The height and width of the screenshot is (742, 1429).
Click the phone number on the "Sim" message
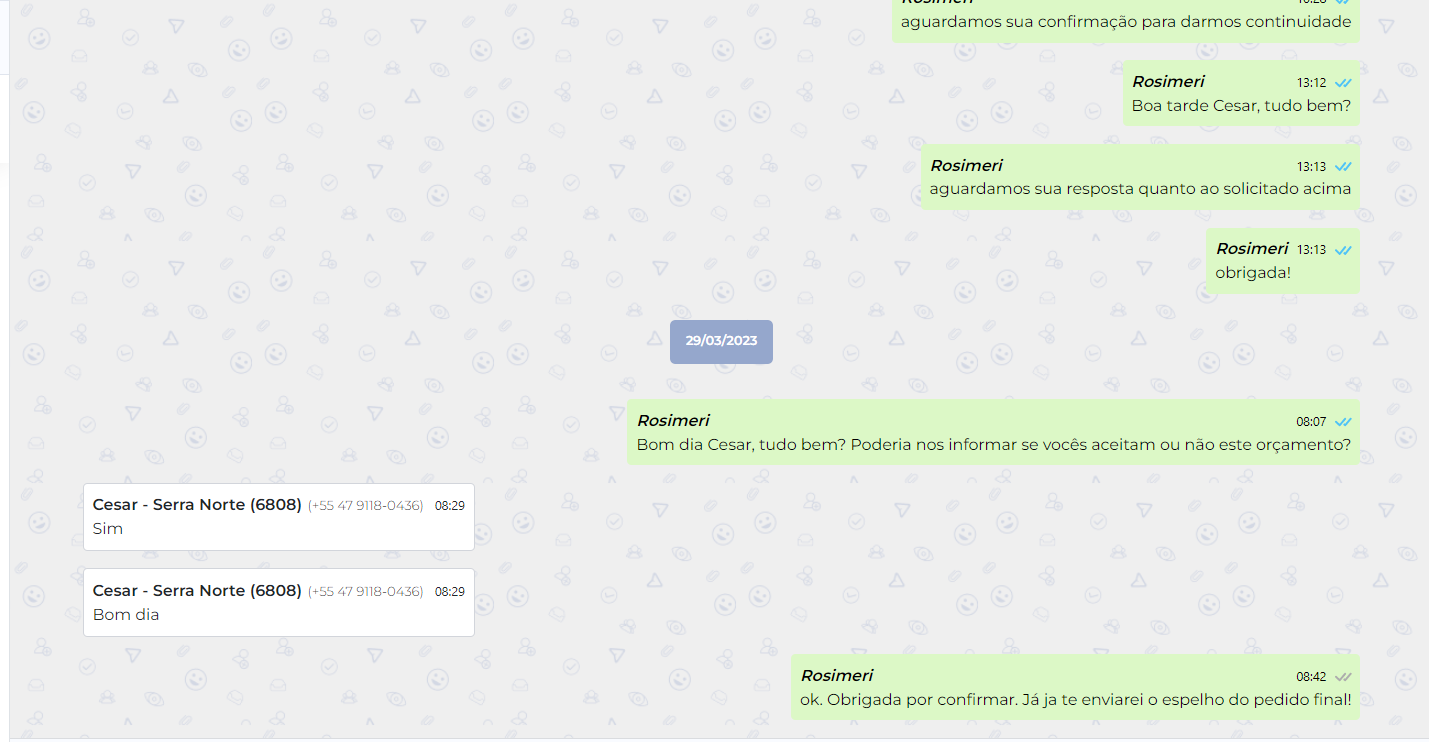[x=365, y=506]
